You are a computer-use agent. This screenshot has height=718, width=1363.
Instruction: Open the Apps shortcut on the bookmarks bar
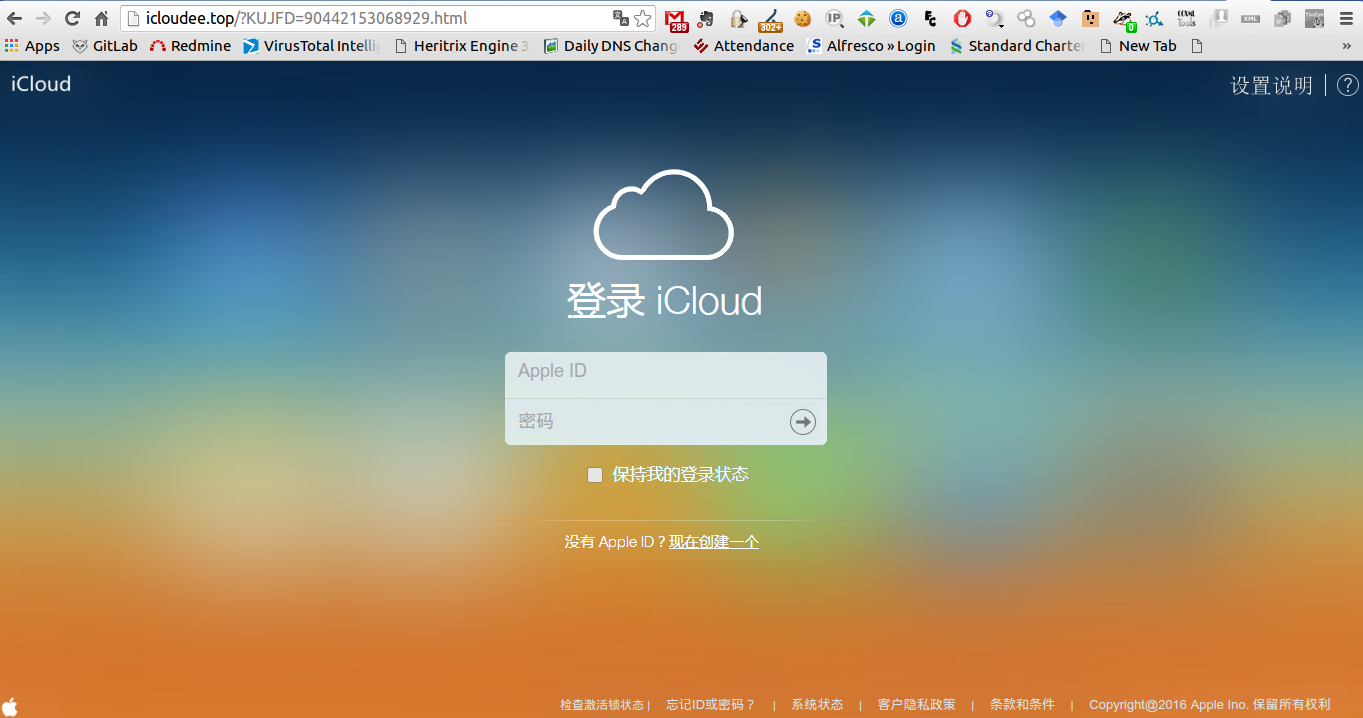[x=32, y=45]
